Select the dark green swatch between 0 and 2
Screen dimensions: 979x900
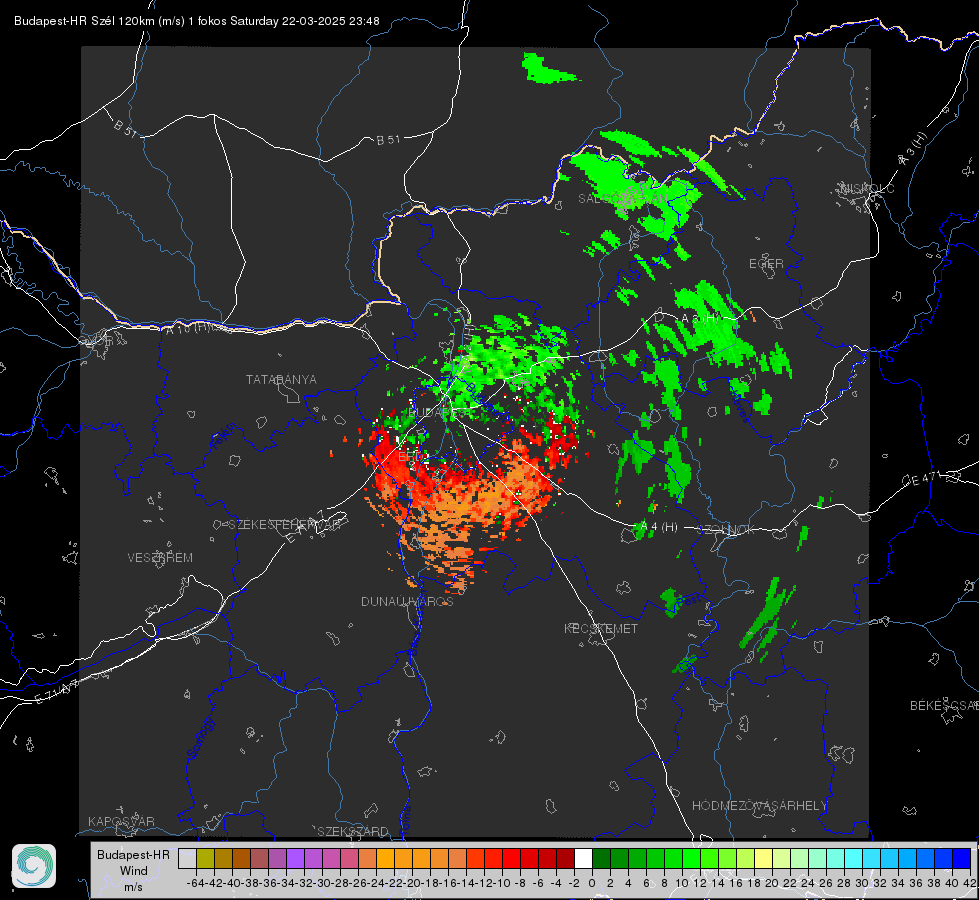601,859
